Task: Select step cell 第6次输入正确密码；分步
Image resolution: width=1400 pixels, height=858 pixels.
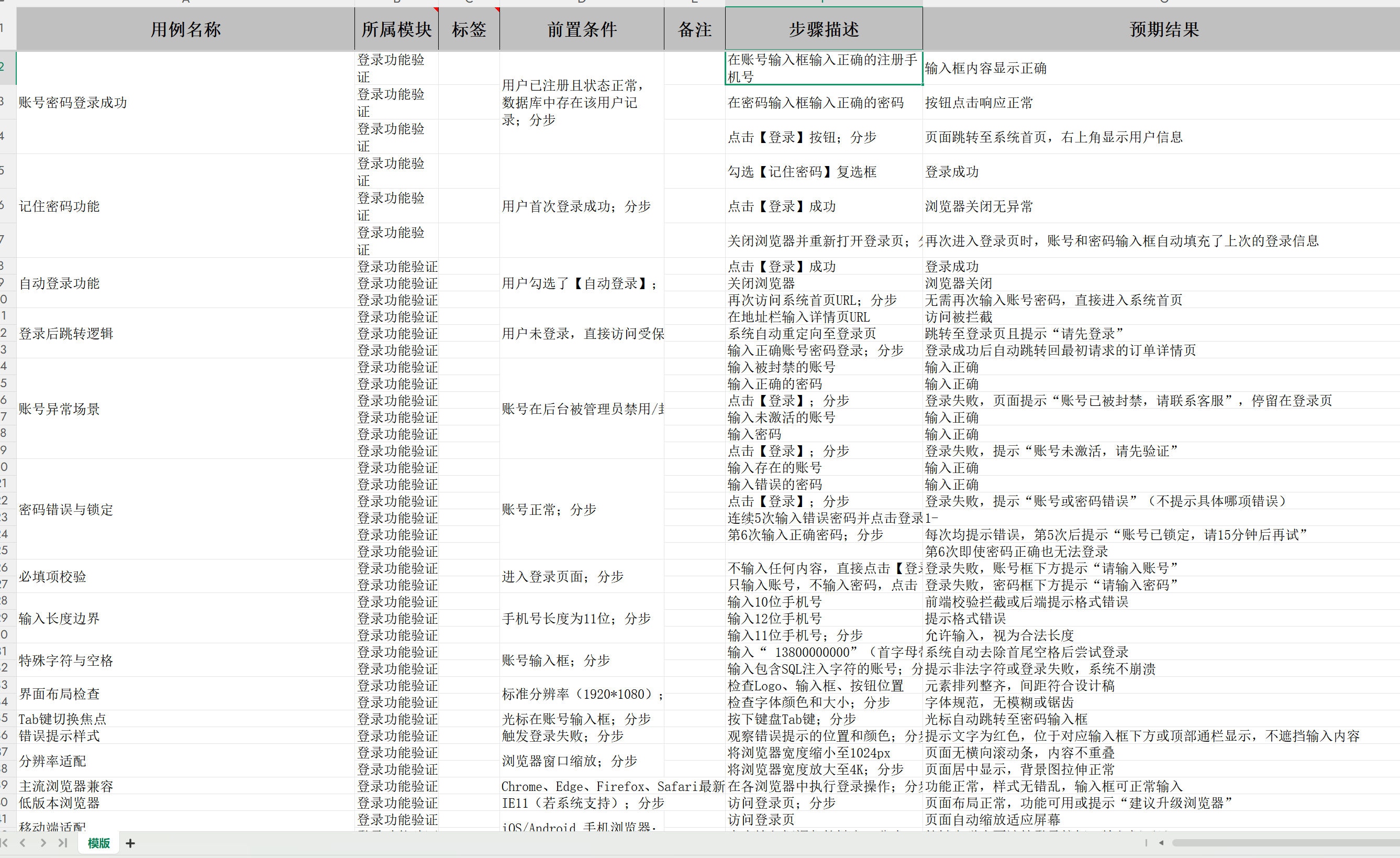Action: (824, 534)
